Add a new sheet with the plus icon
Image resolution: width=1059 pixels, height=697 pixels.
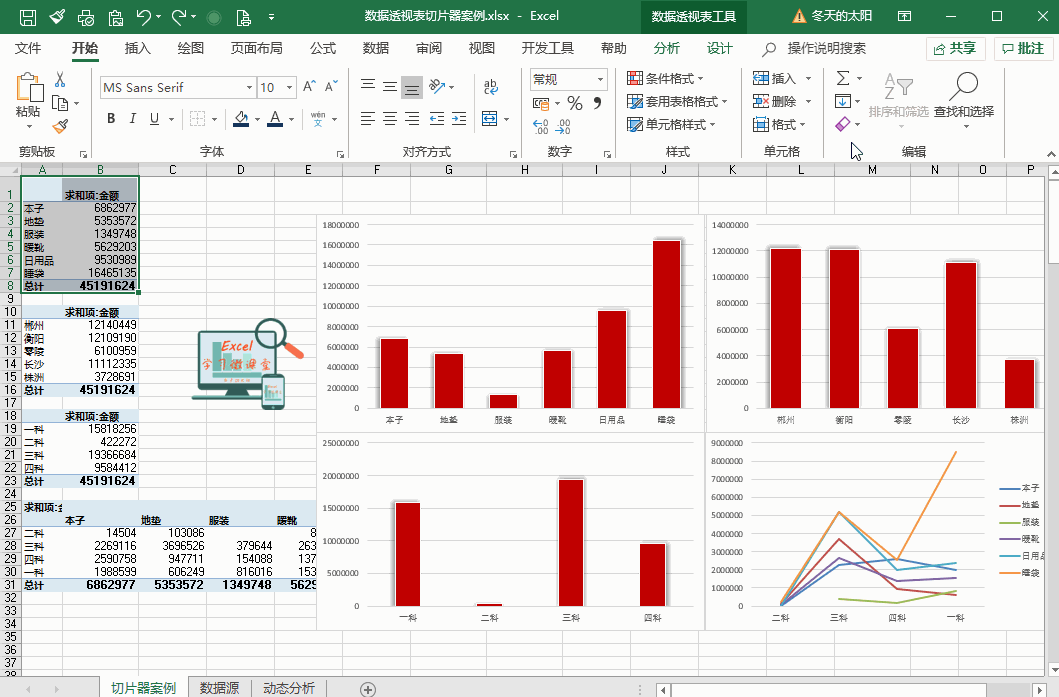(368, 689)
